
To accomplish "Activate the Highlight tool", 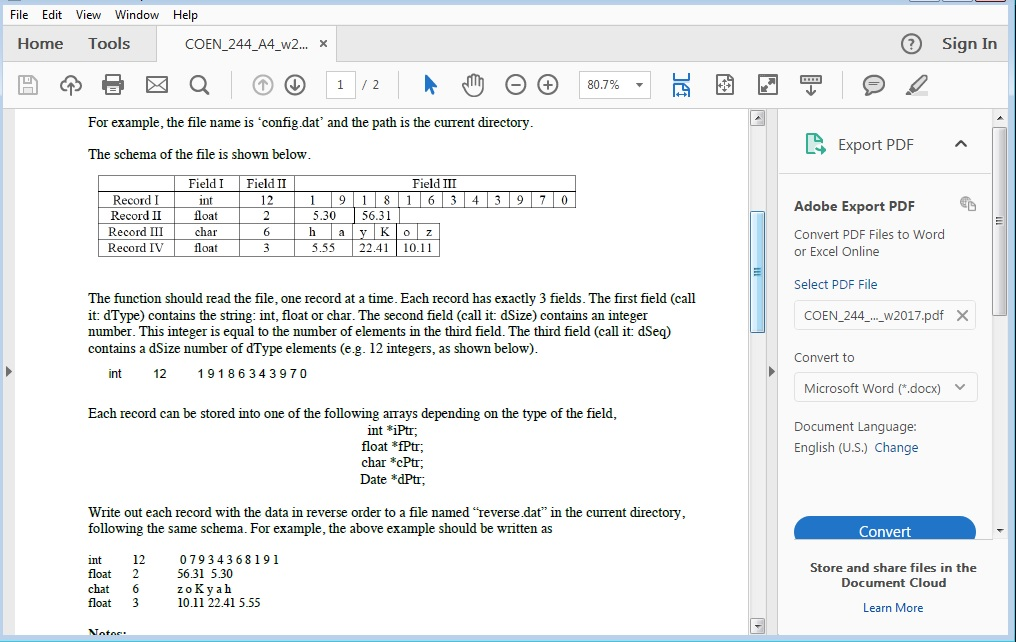I will (917, 85).
